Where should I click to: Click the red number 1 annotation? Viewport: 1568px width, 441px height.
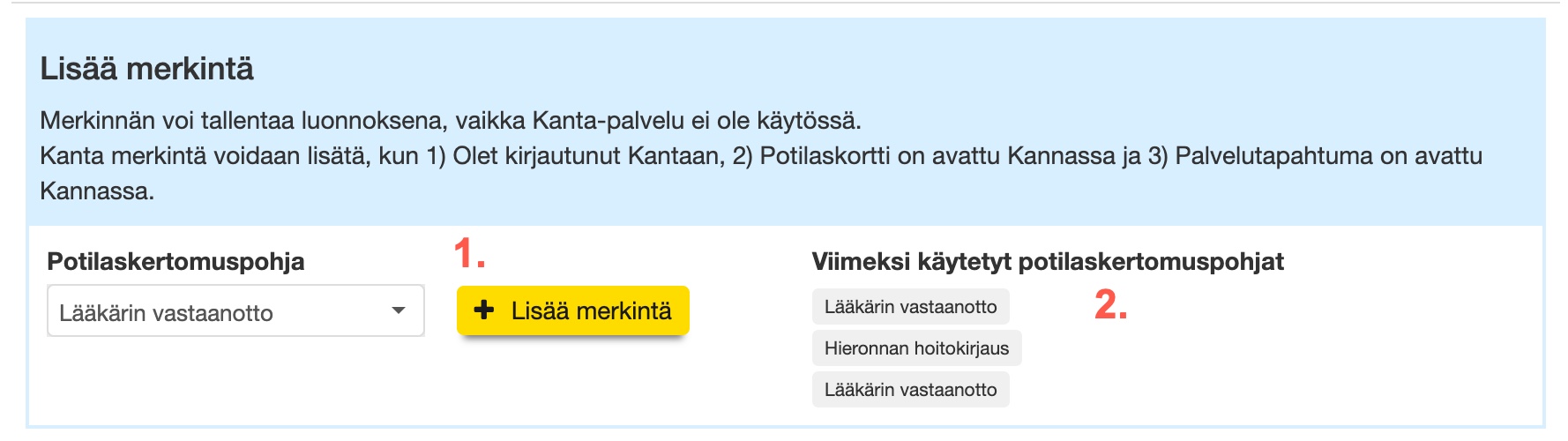coord(469,254)
